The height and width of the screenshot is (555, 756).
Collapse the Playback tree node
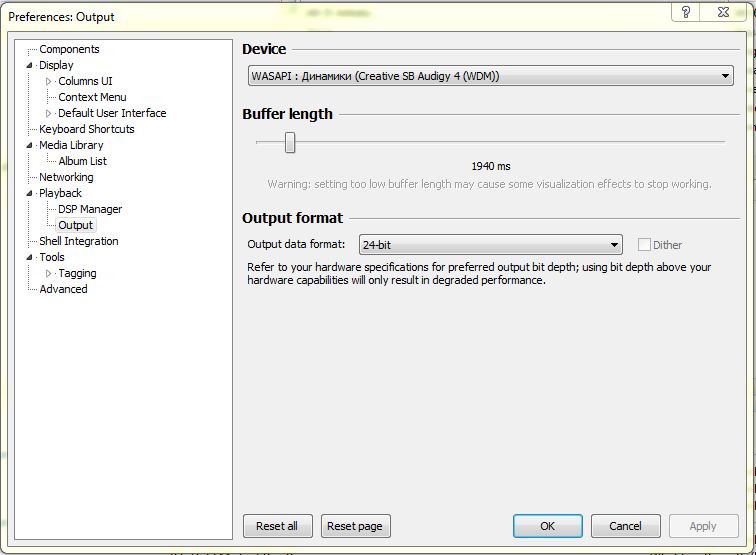pos(29,193)
